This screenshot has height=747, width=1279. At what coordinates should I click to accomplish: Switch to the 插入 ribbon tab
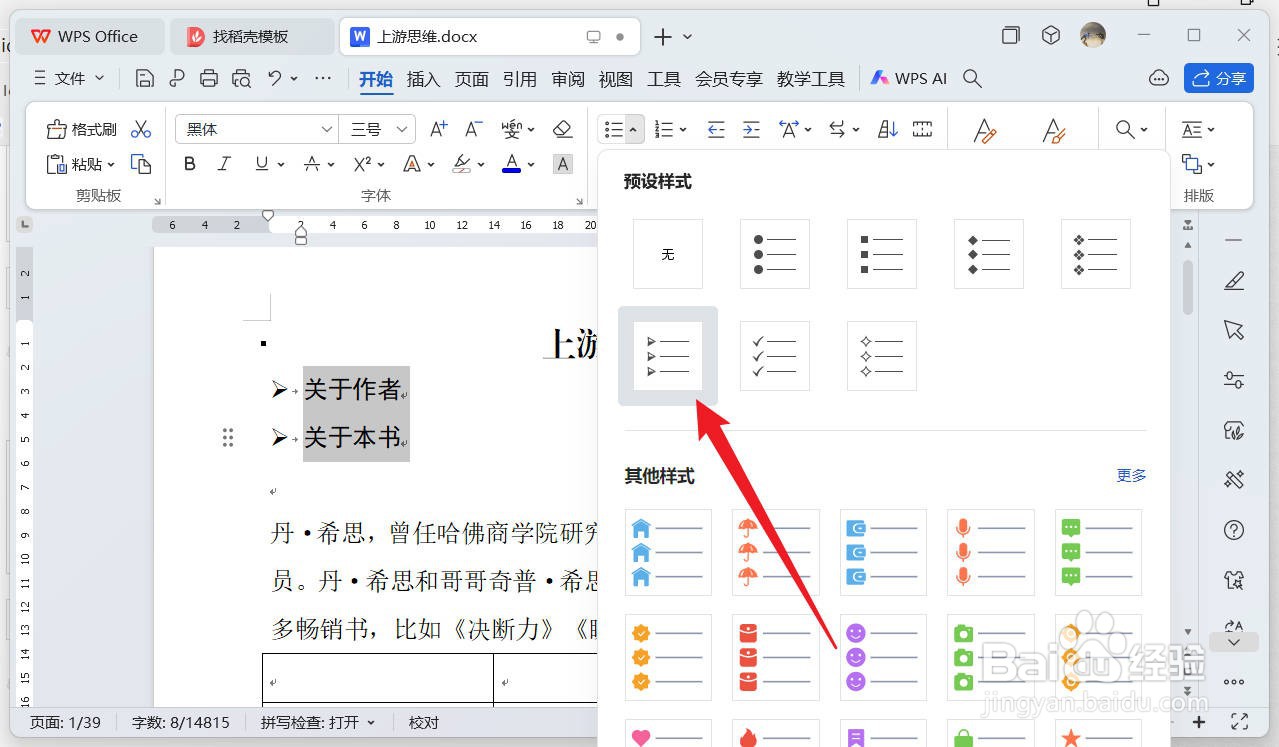click(x=423, y=78)
